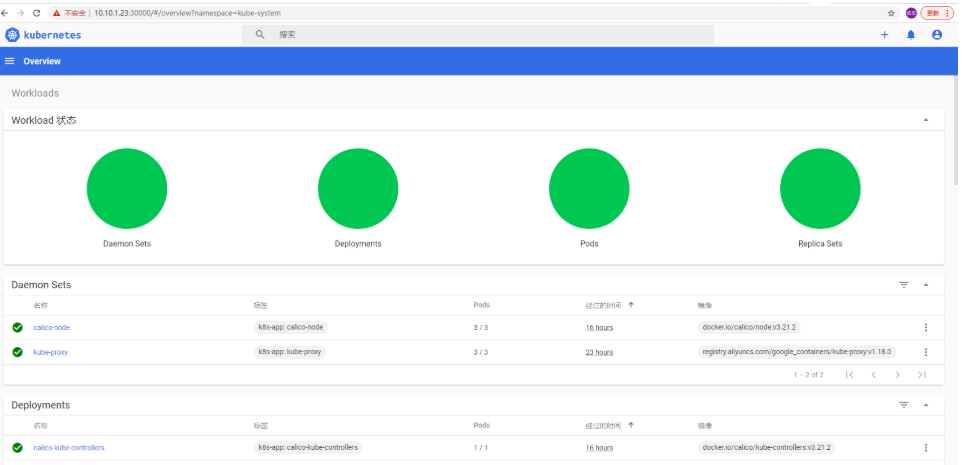Filter the Daemon Sets list
Screen dimensions: 964x465
904,285
